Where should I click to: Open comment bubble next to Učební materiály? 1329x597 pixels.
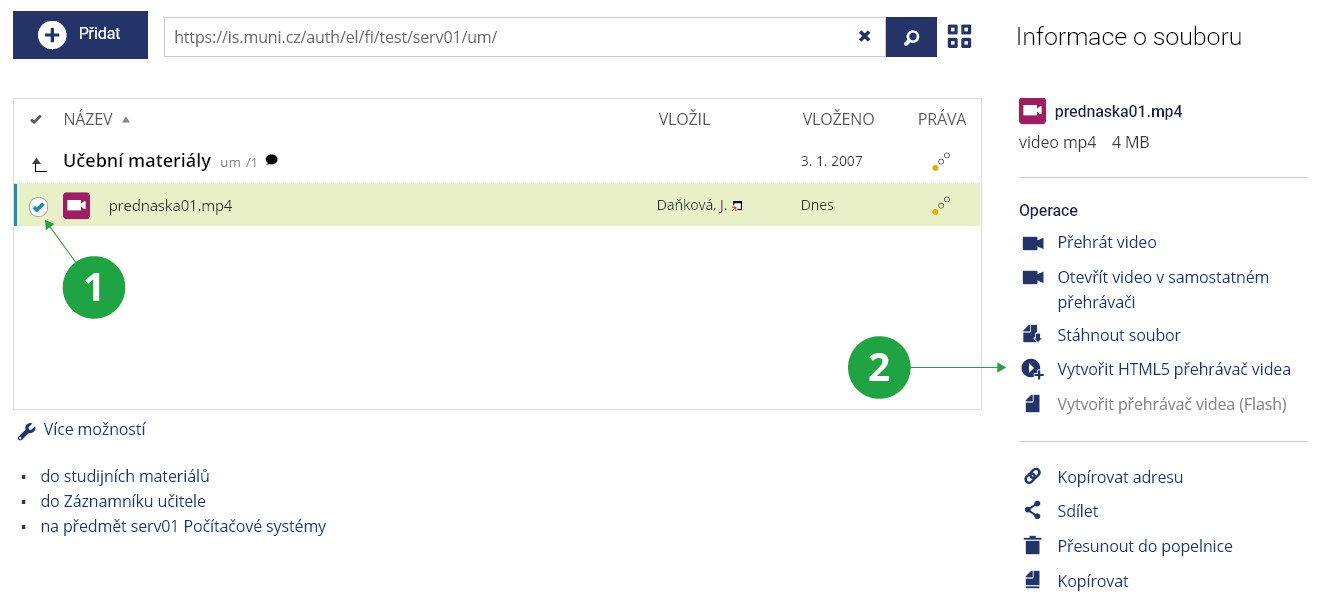click(x=272, y=160)
